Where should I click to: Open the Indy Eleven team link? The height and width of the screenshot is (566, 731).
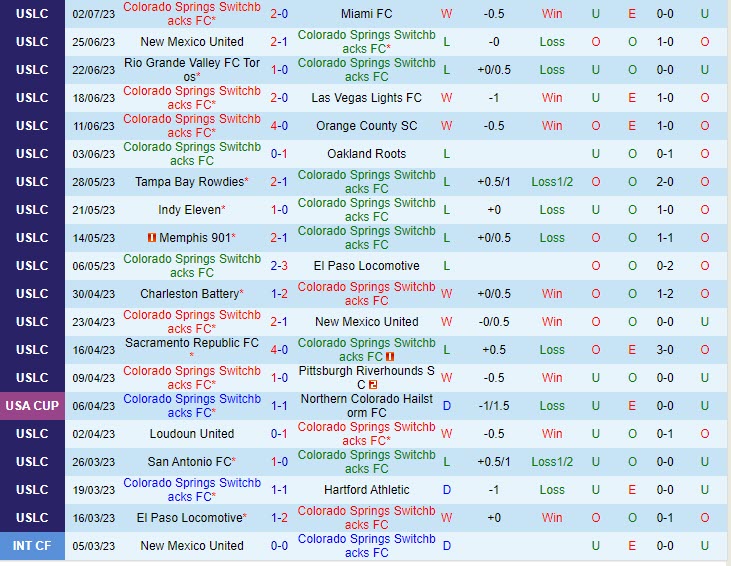pyautogui.click(x=189, y=210)
